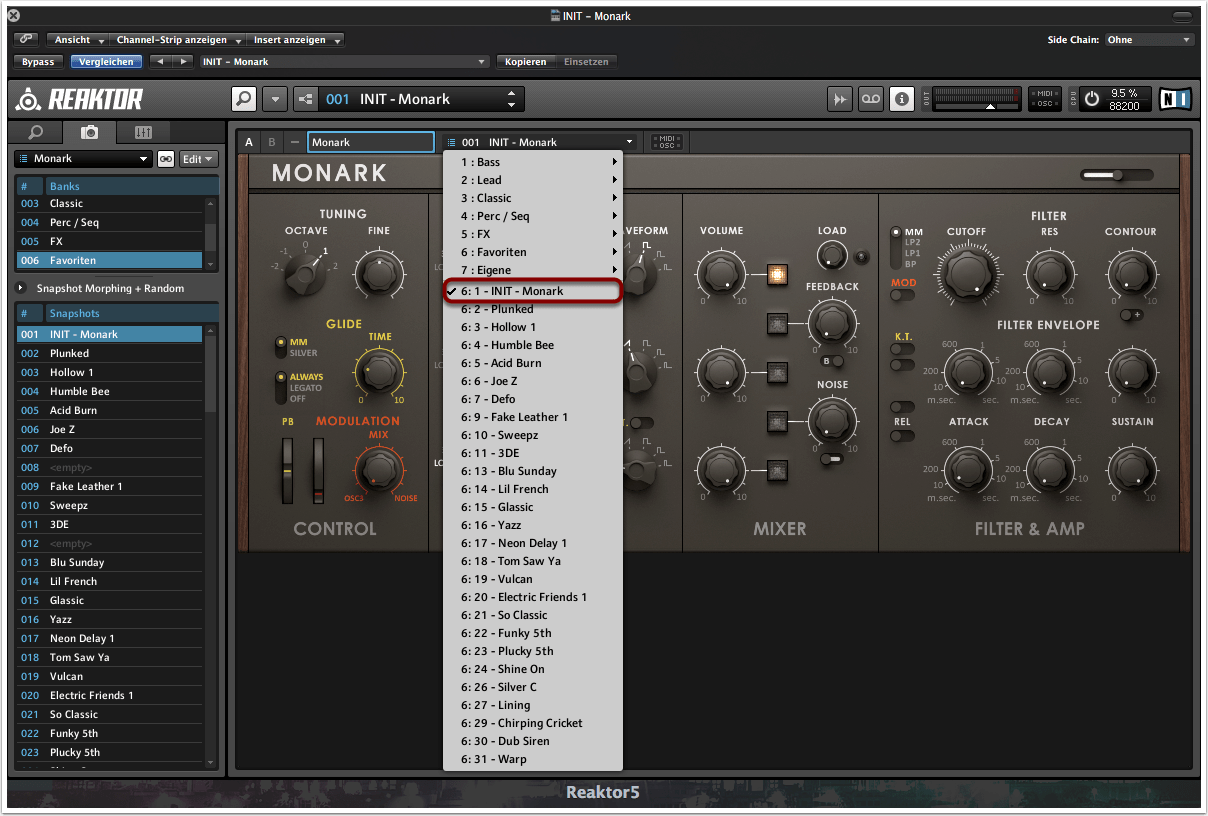Click the Kopieren button

525,62
